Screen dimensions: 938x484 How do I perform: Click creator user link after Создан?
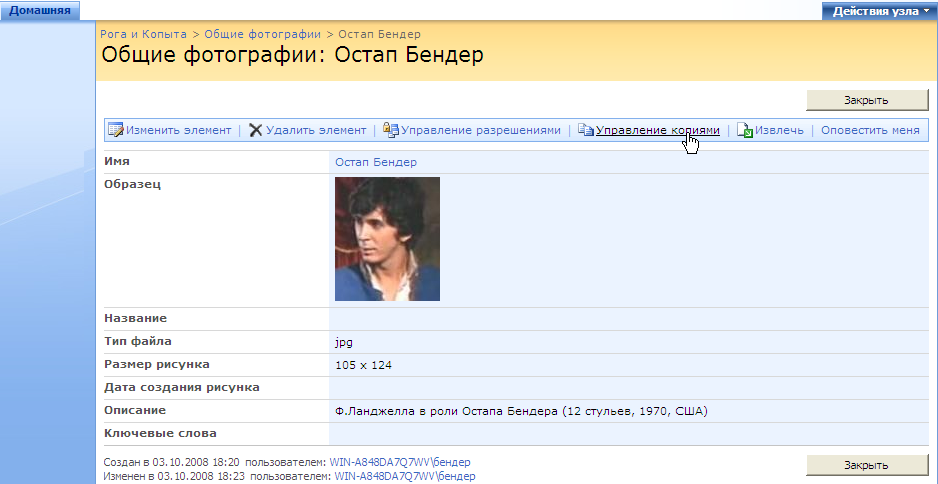point(400,462)
